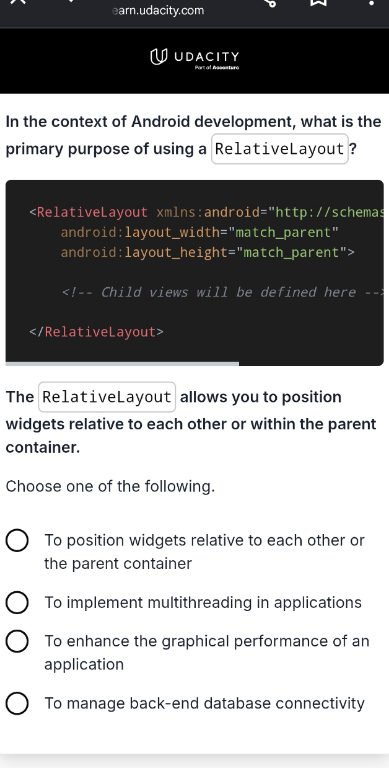Click the UDACITY wordmark in header
The width and height of the screenshot is (389, 768).
(x=206, y=56)
